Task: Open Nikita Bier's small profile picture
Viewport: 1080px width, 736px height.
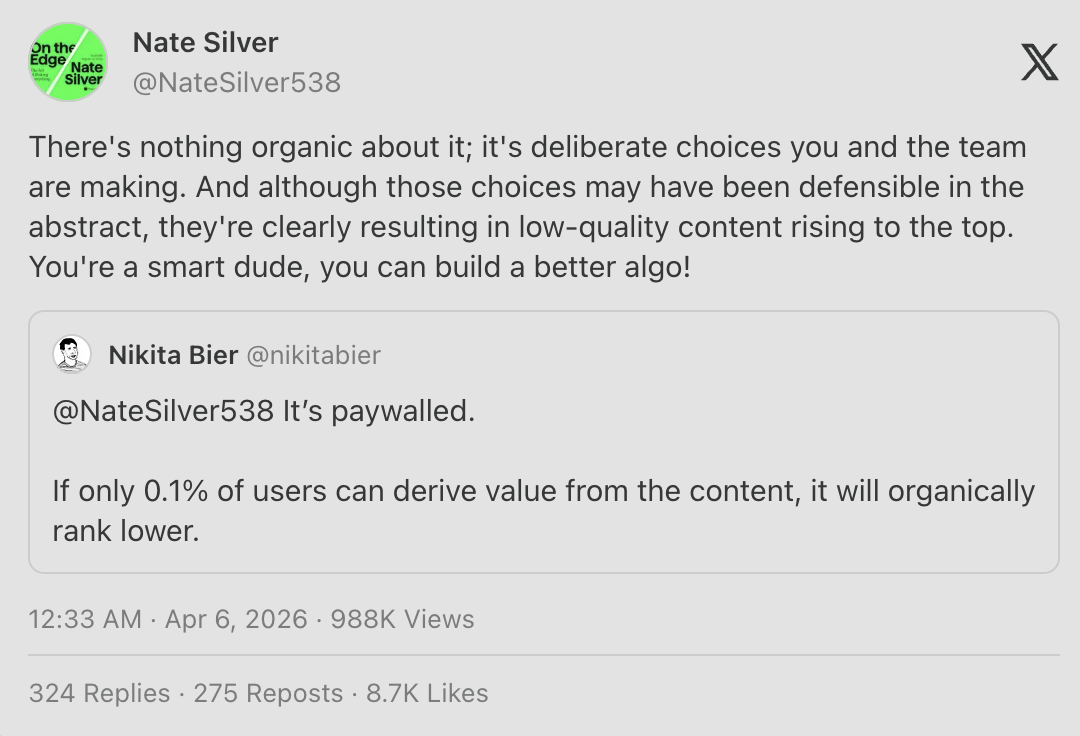Action: coord(72,355)
